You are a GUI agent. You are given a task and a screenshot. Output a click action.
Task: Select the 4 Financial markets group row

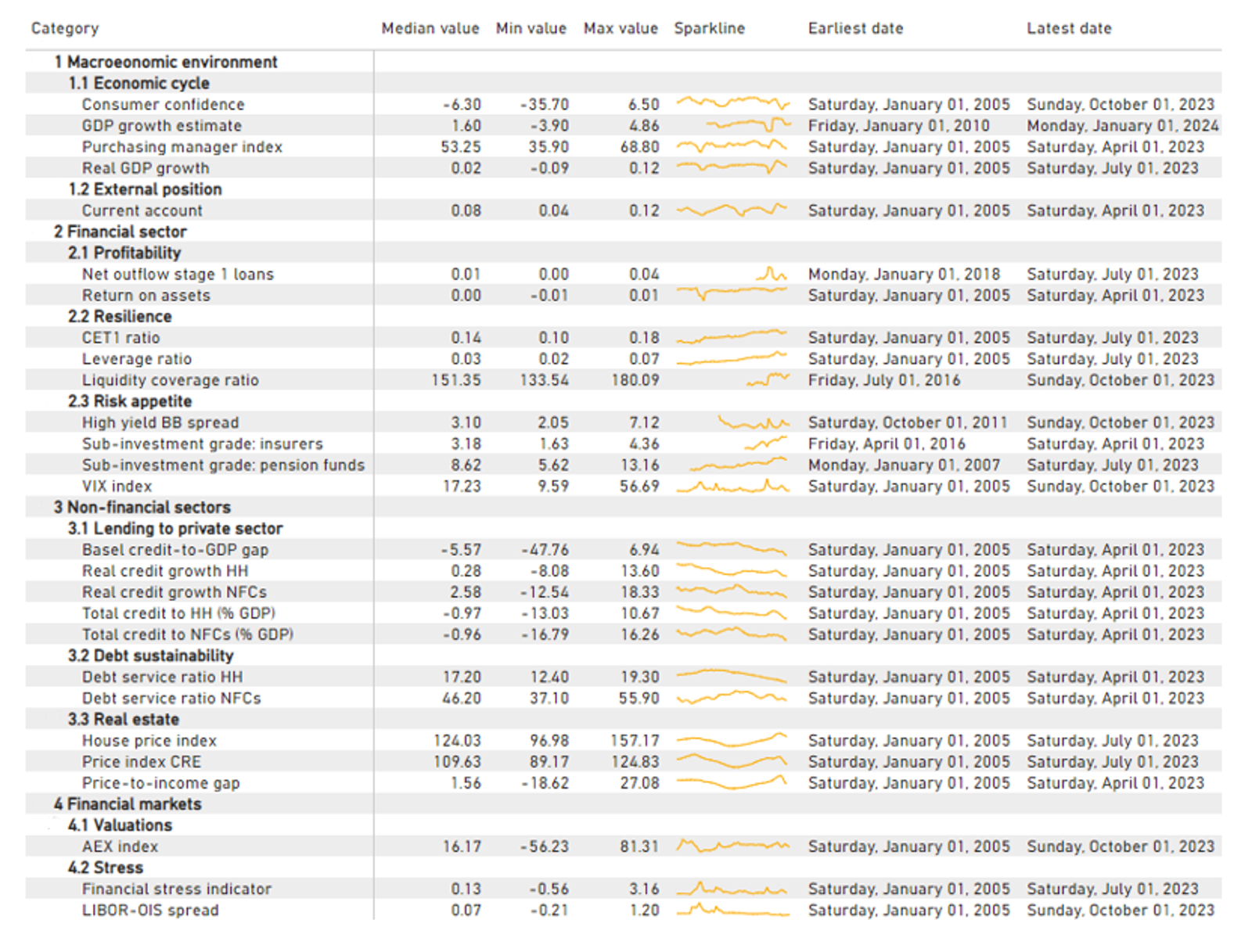click(127, 804)
